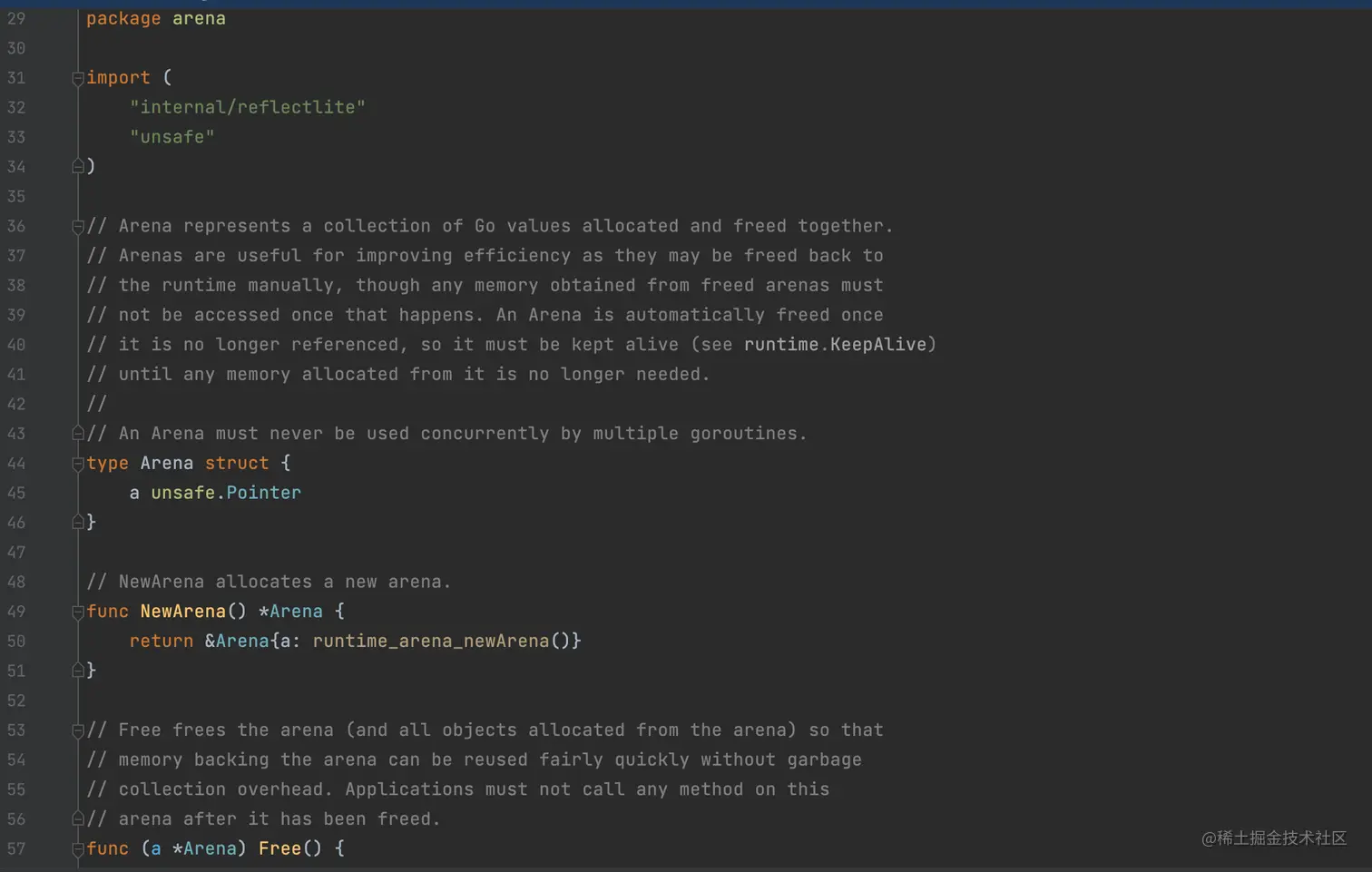Click the package name "arena" on line 29
The height and width of the screenshot is (872, 1372).
coord(199,19)
